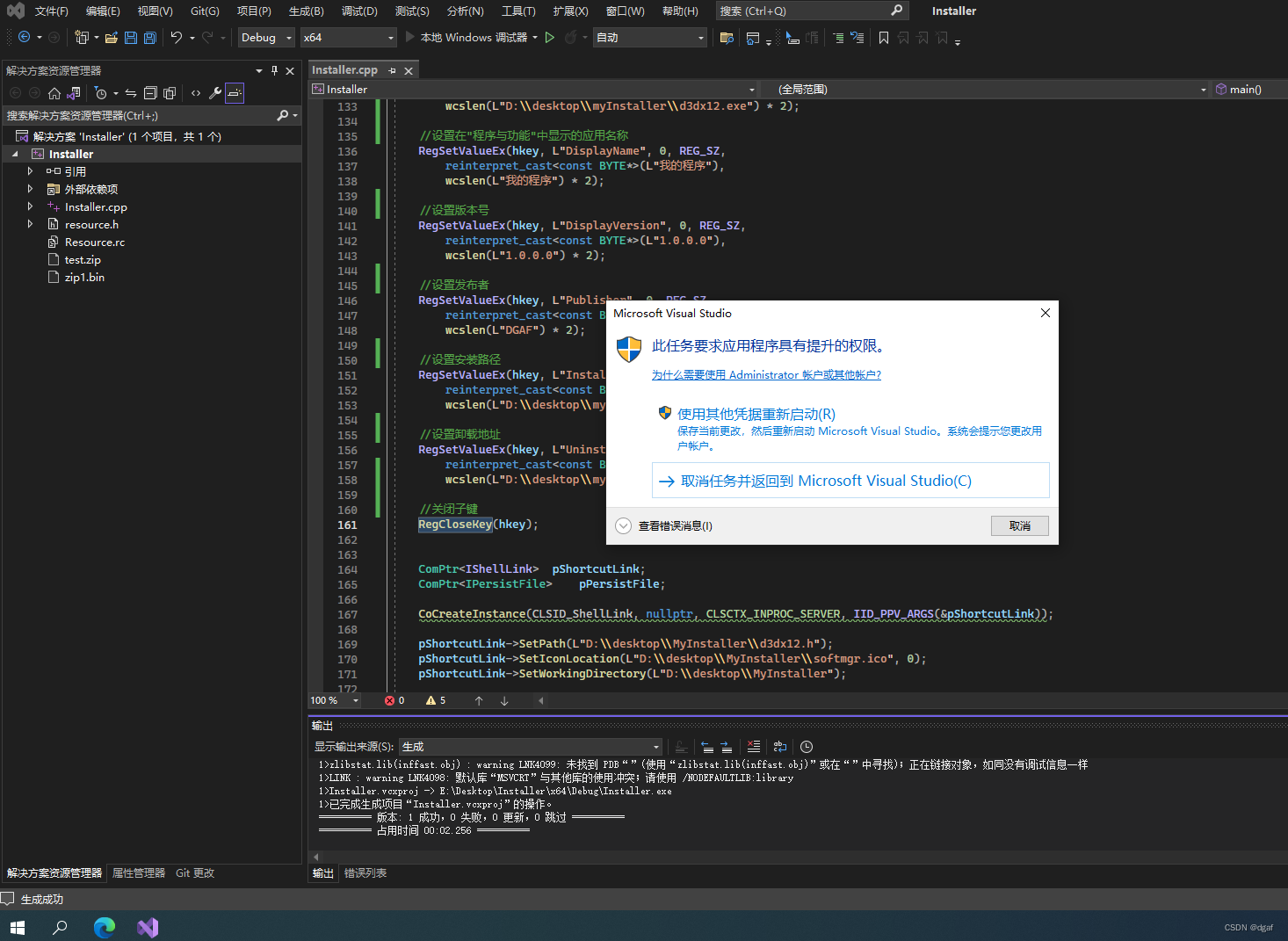
Task: Click the uncomment selected lines icon
Action: pos(857,37)
